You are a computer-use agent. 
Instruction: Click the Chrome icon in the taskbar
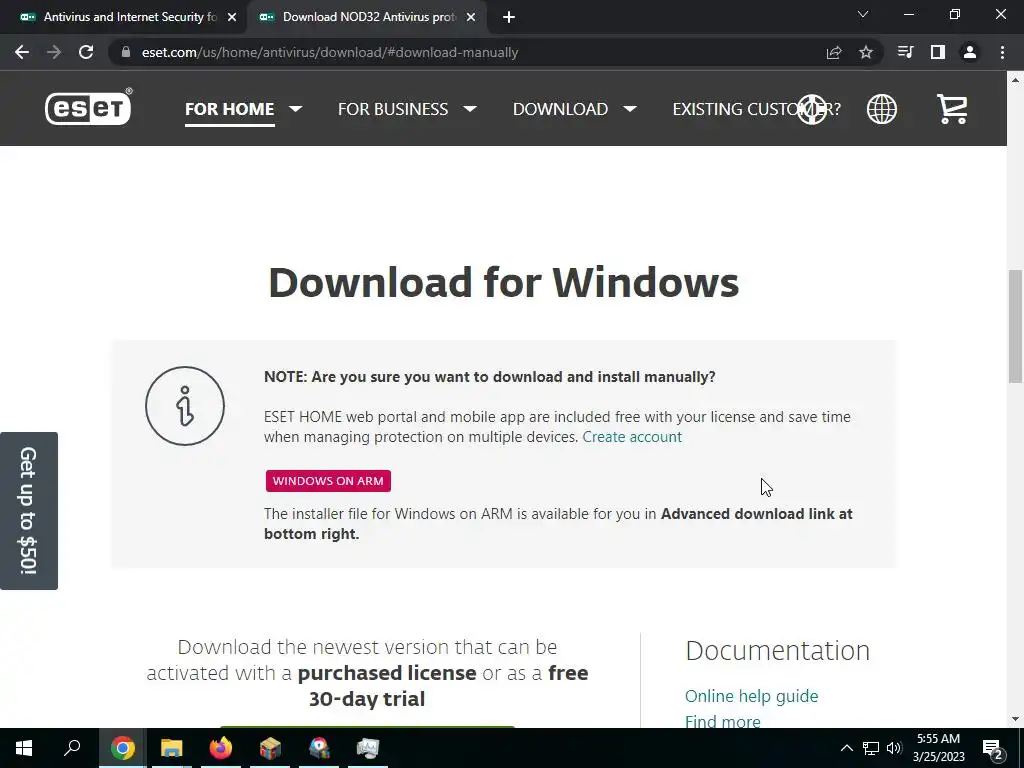click(x=123, y=748)
